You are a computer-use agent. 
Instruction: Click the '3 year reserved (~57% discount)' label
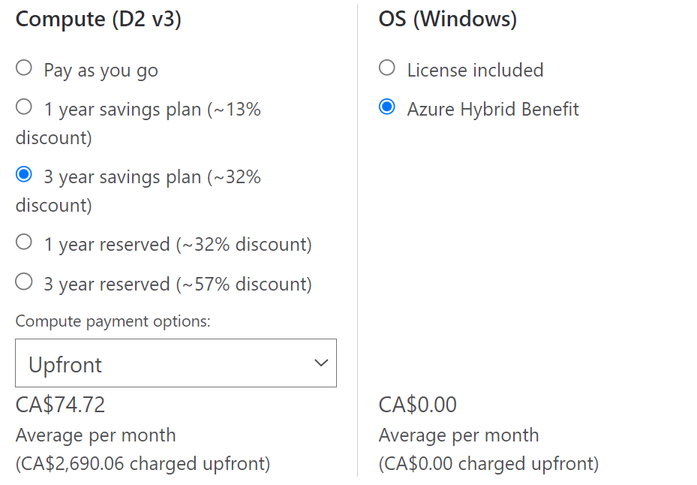pyautogui.click(x=177, y=284)
